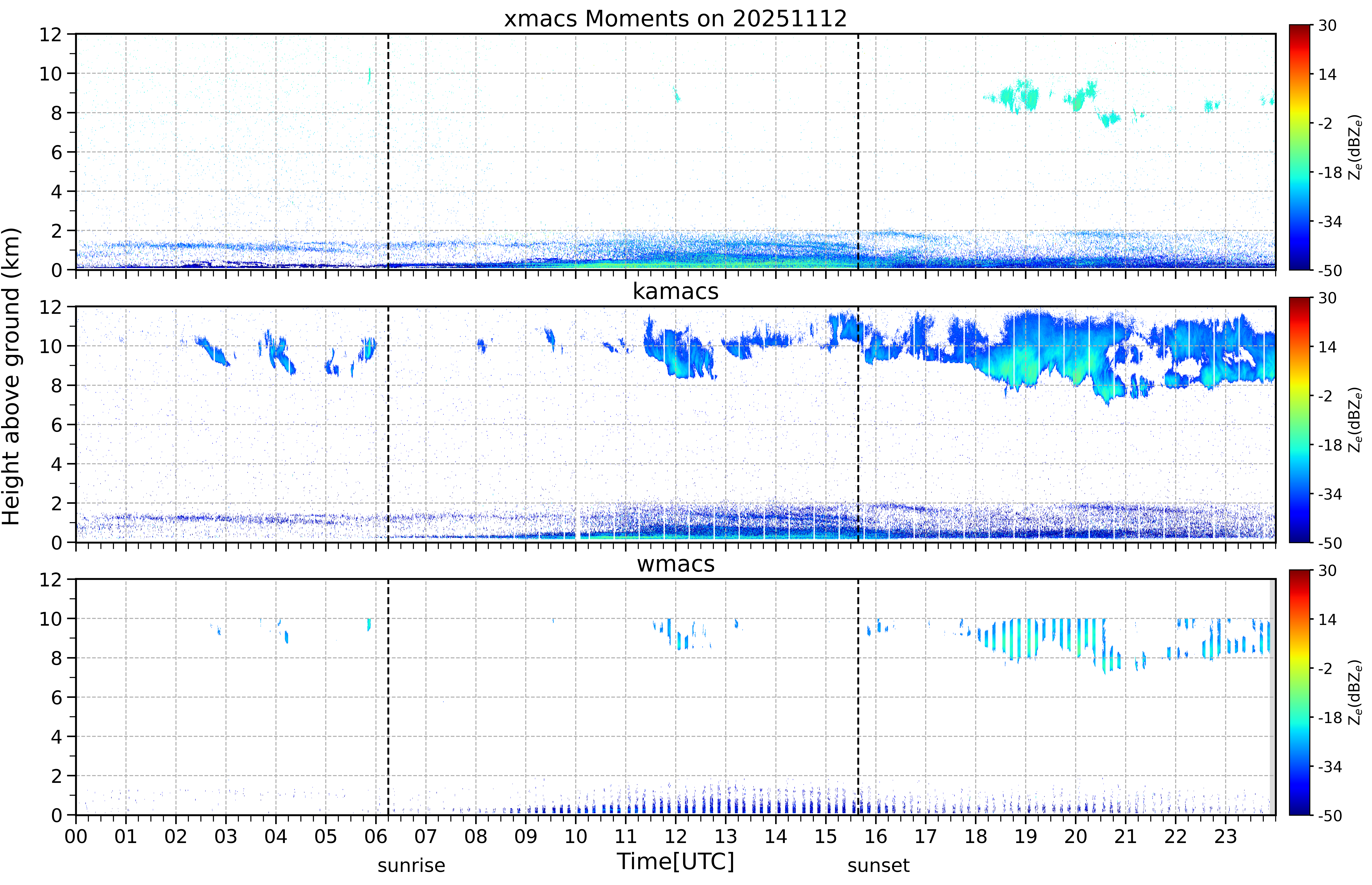The width and height of the screenshot is (1372, 885).
Task: Click the "4" km height tick of the wmacs panel
Action: pyautogui.click(x=56, y=737)
